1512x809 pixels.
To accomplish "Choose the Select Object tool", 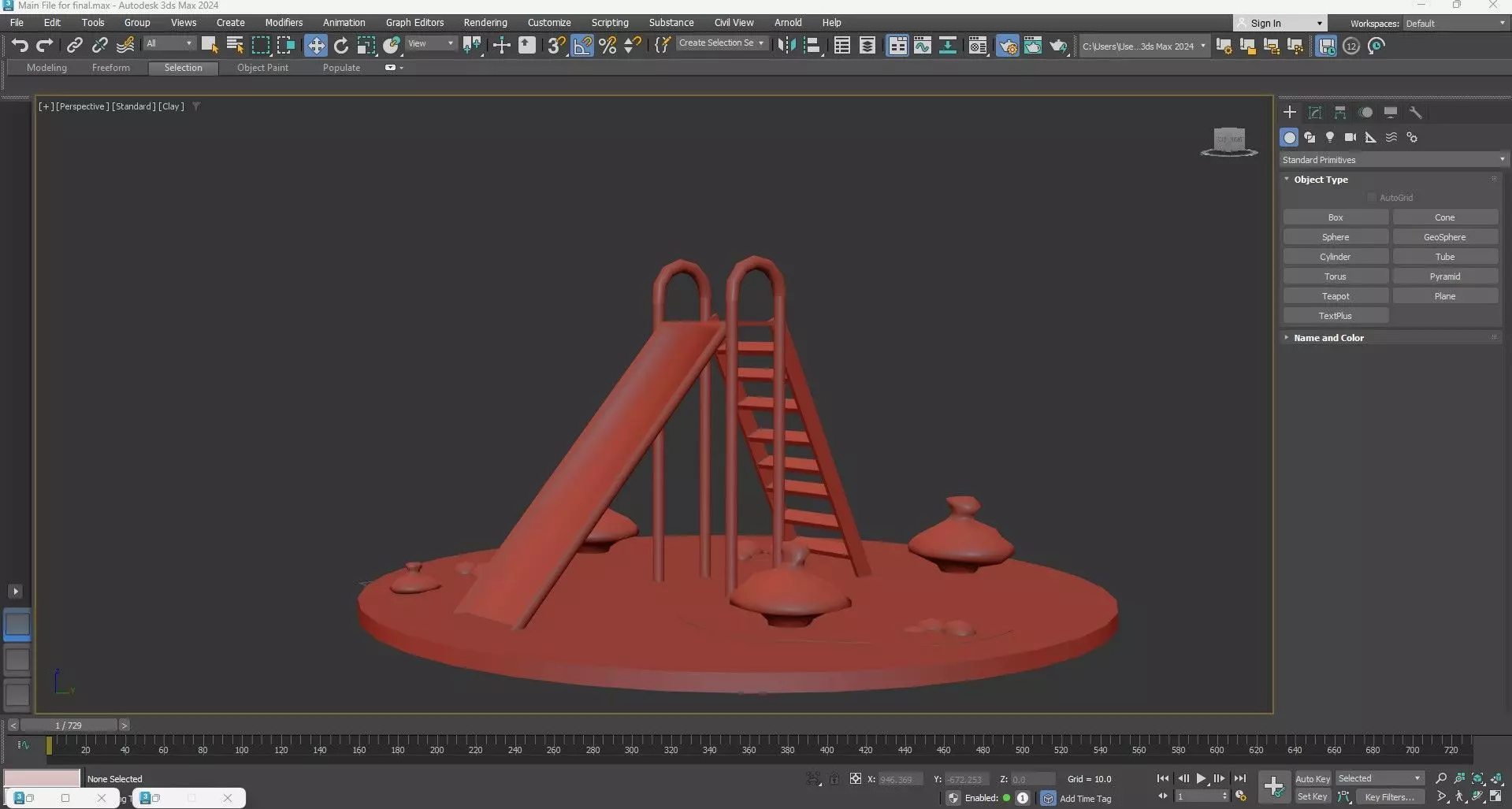I will 209,46.
